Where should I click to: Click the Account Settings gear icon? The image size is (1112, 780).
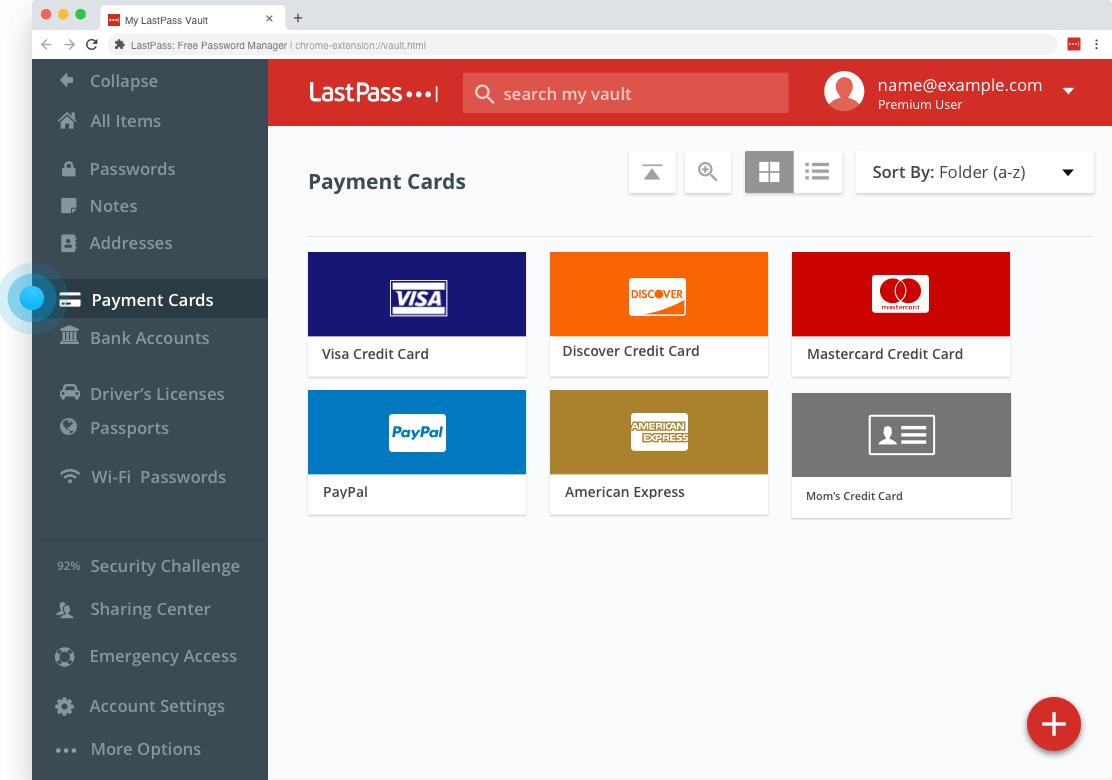[66, 706]
